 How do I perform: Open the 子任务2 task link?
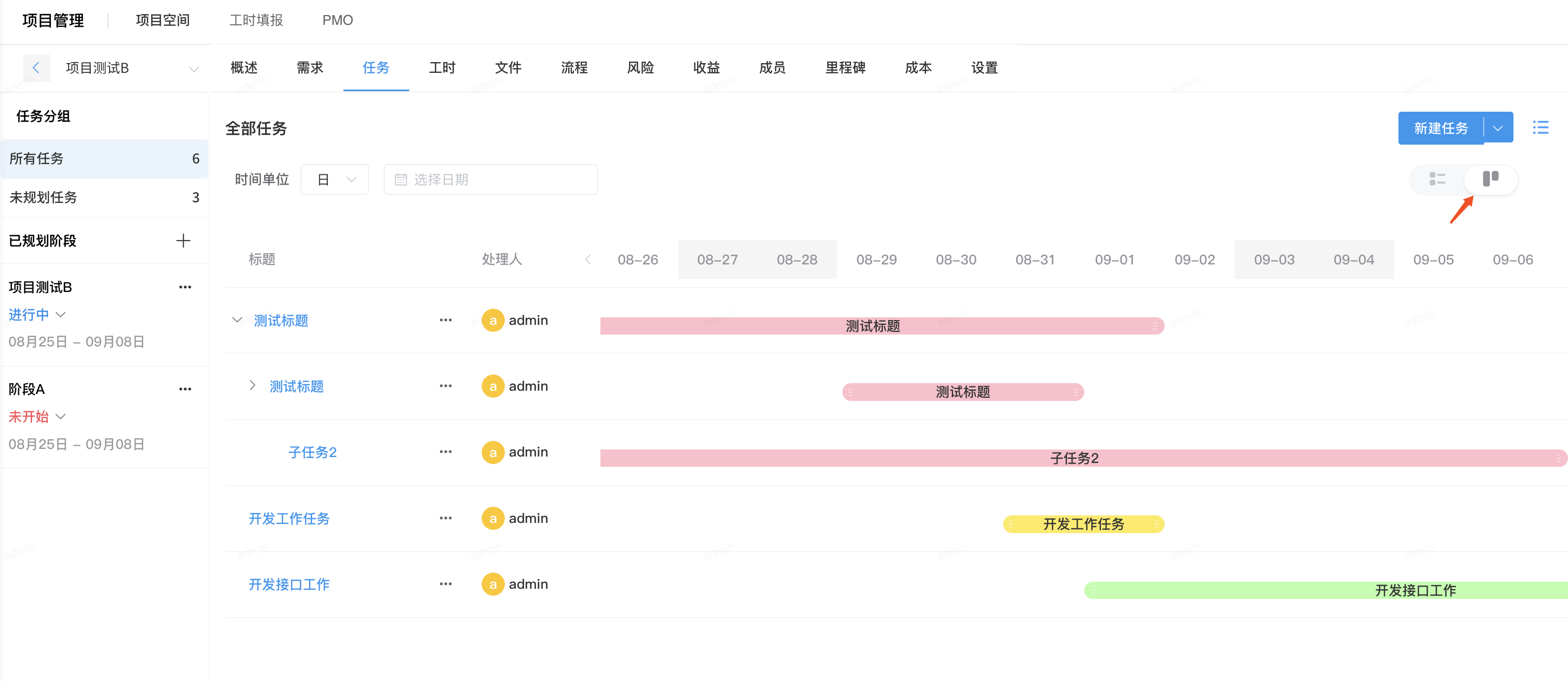pyautogui.click(x=312, y=452)
